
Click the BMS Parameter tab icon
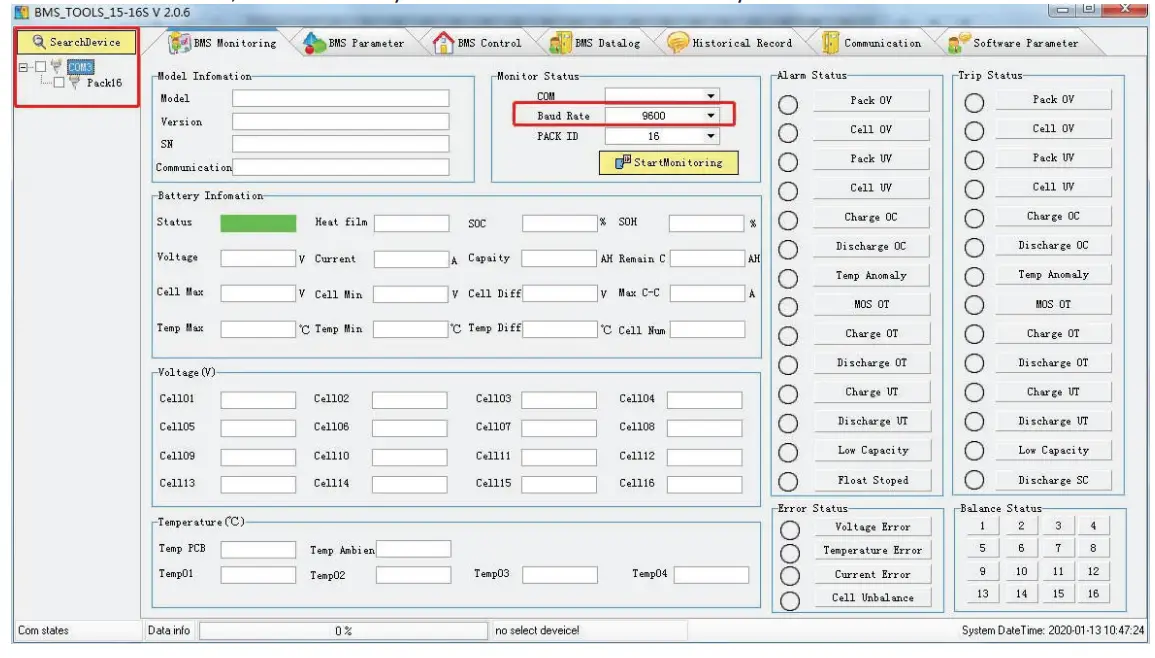coord(314,43)
